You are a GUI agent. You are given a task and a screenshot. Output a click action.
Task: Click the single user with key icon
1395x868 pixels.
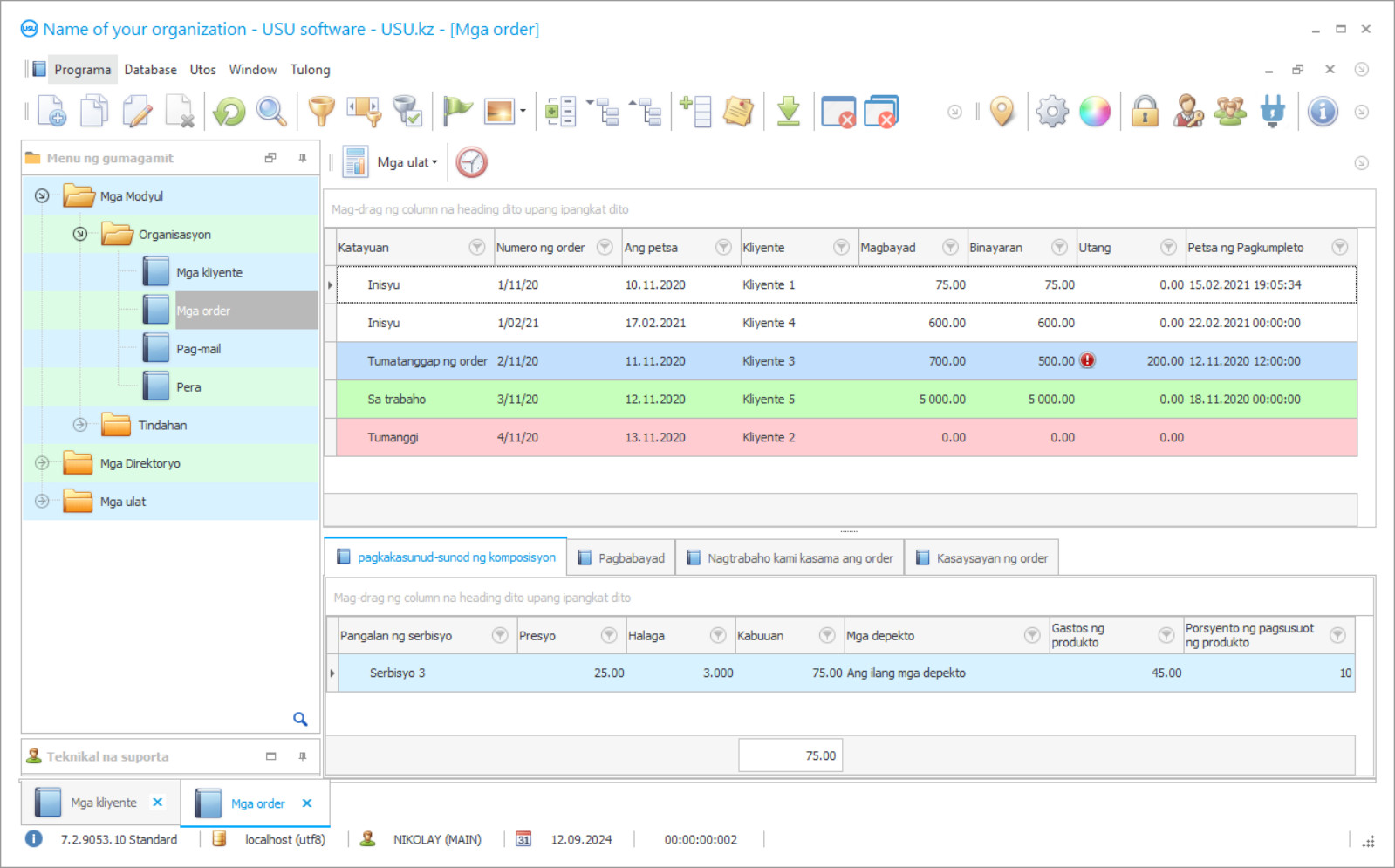pyautogui.click(x=1187, y=112)
